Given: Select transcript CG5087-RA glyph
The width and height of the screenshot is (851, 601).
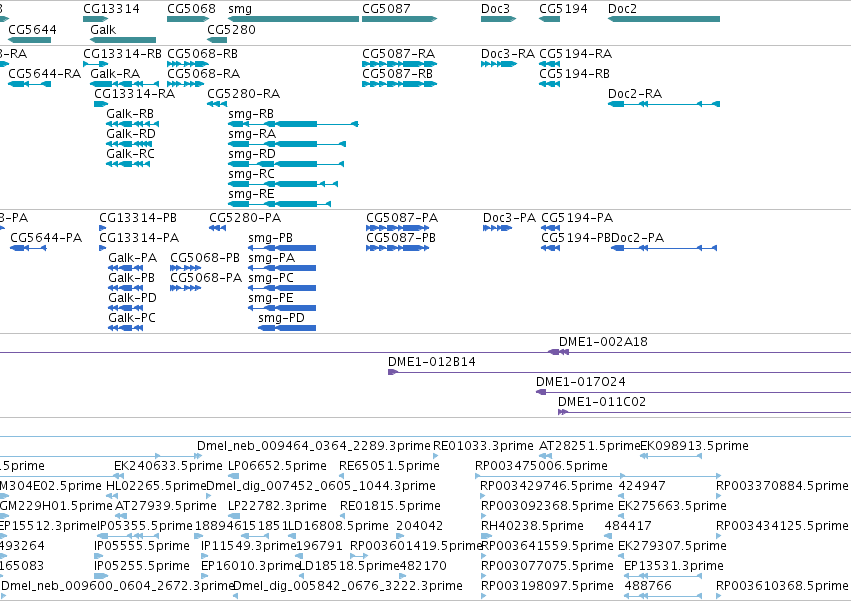Looking at the screenshot, I should point(399,64).
